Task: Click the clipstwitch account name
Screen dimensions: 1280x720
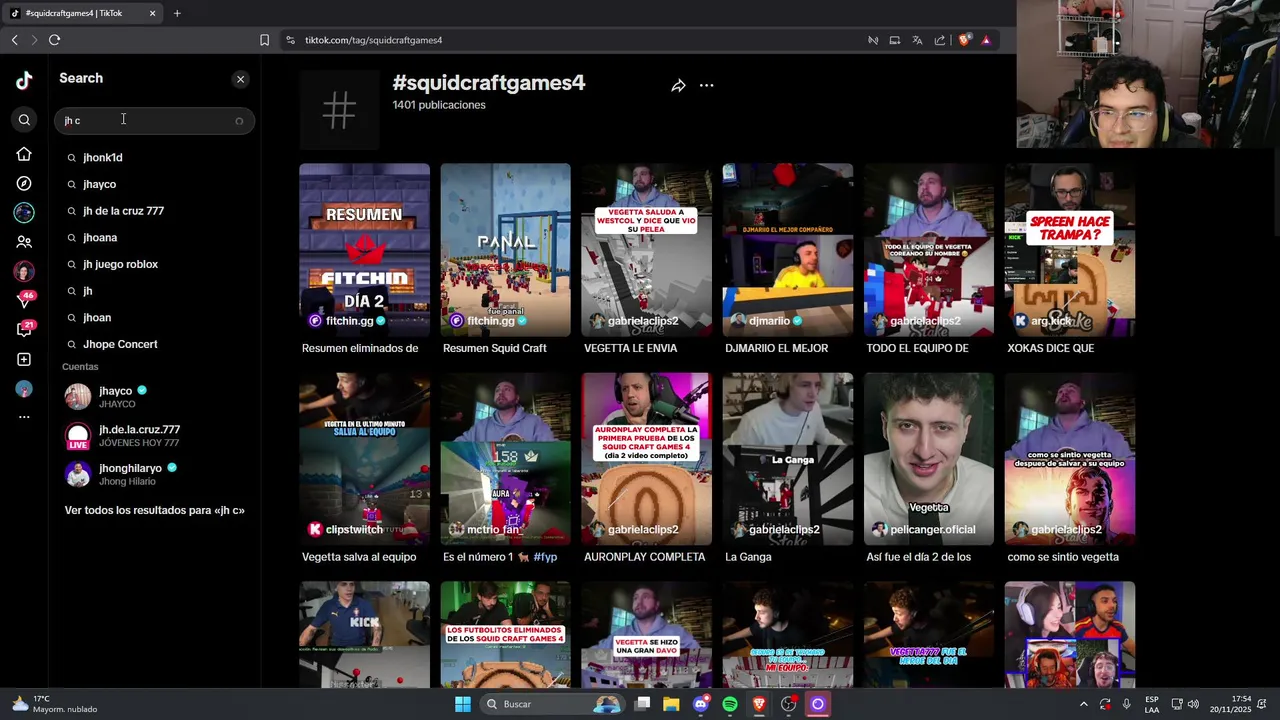Action: coord(354,530)
